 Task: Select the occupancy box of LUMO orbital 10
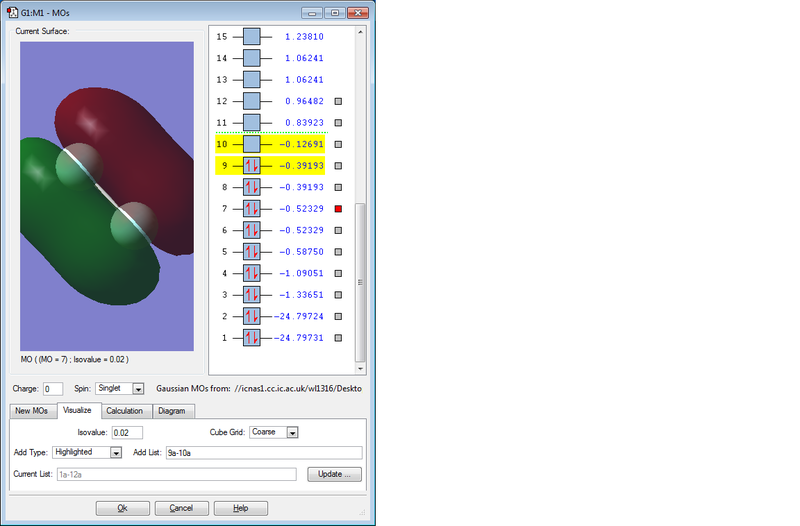click(x=252, y=144)
